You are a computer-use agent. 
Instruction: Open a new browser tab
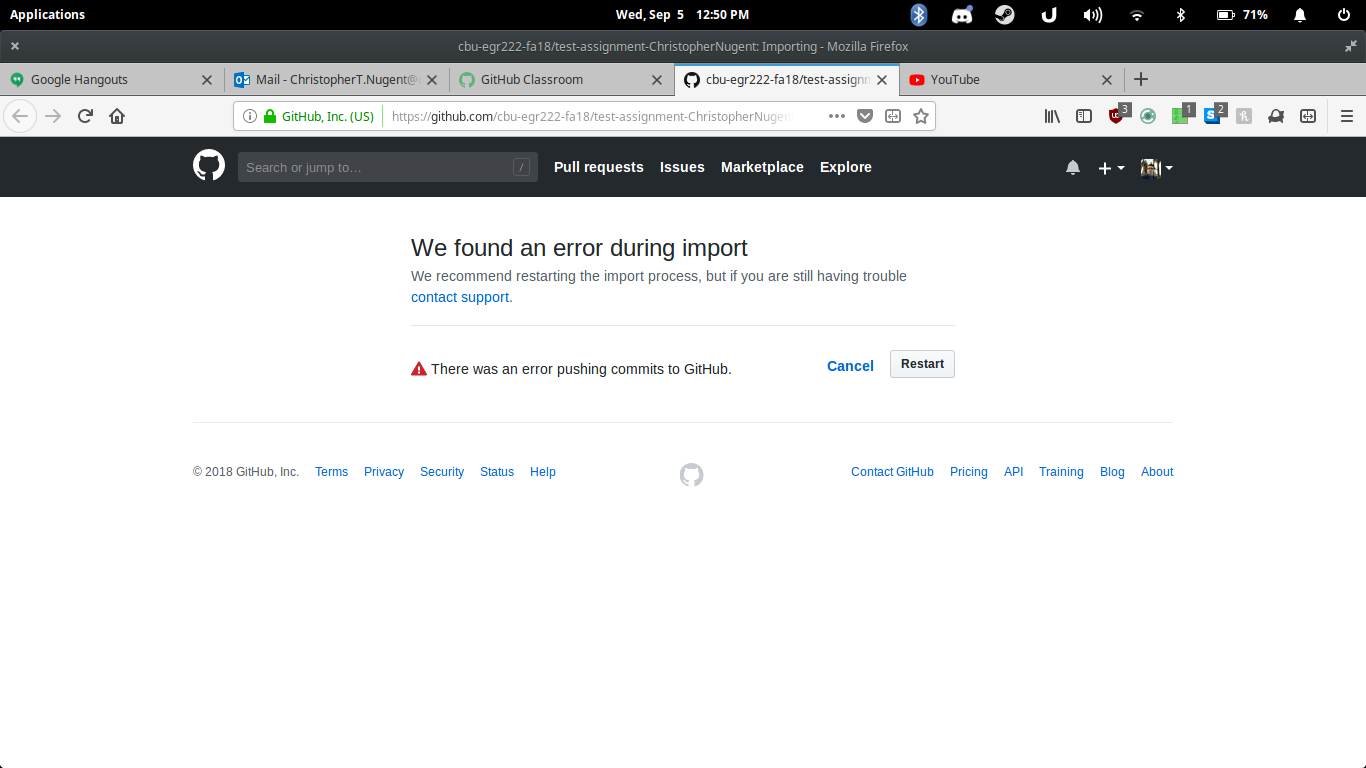click(1141, 79)
